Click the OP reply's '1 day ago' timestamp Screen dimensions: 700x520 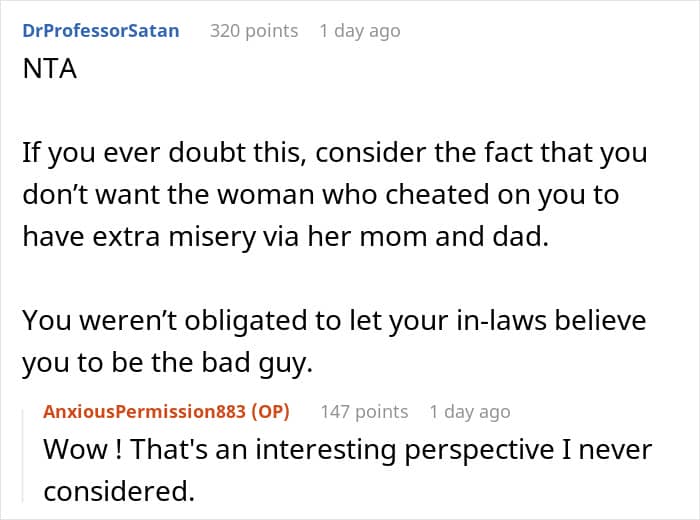[469, 411]
